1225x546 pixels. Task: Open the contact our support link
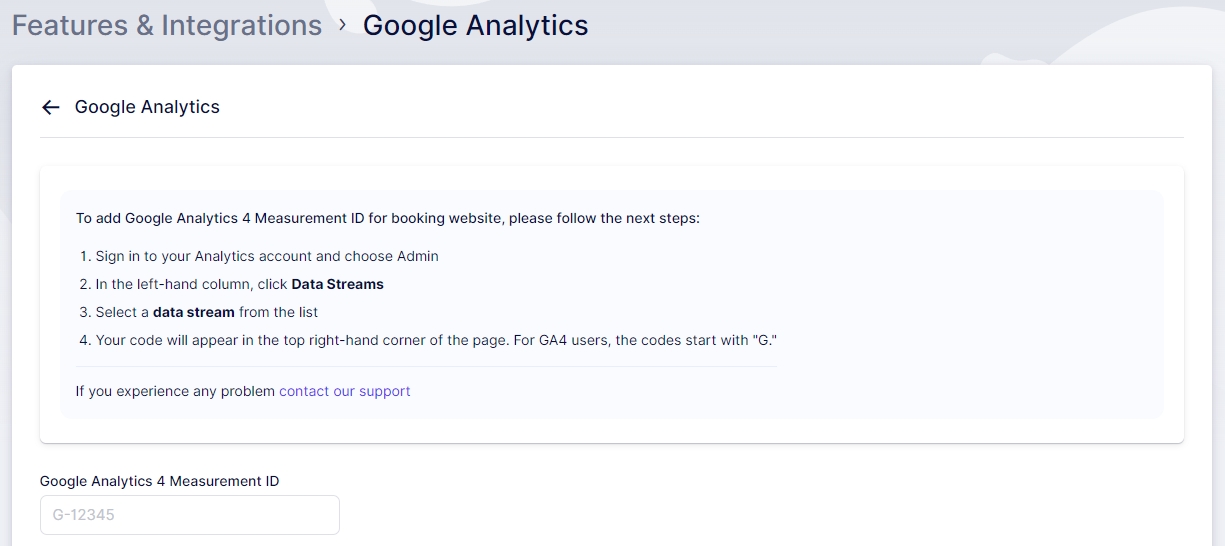[x=344, y=391]
